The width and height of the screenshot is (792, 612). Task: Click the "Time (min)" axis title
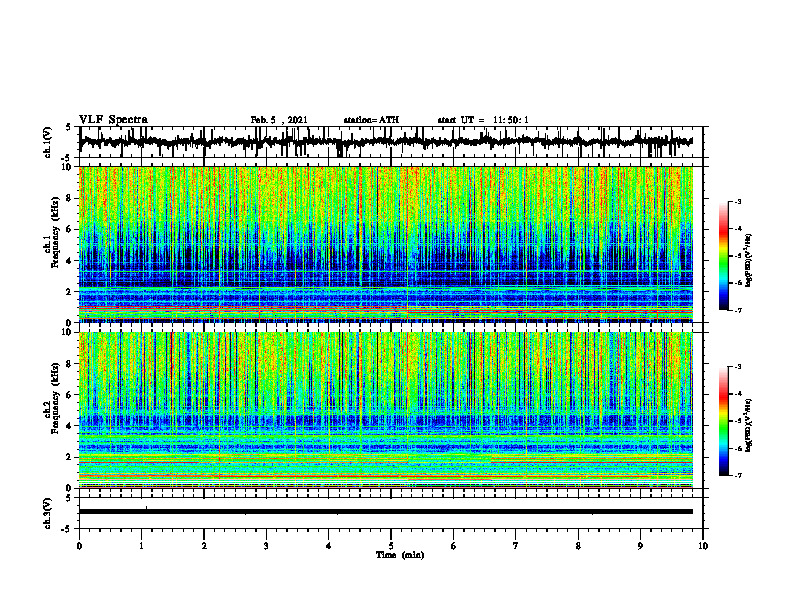tap(400, 555)
